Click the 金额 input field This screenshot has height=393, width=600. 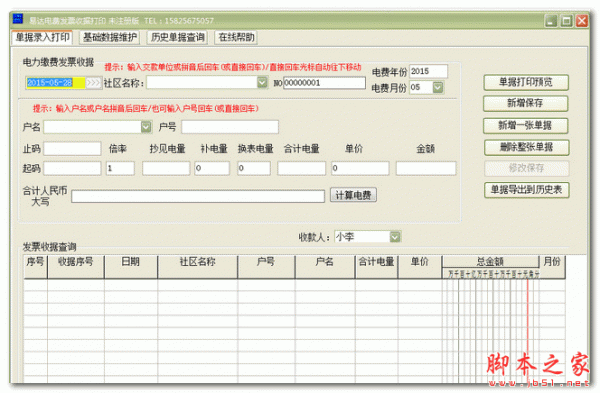coord(426,168)
